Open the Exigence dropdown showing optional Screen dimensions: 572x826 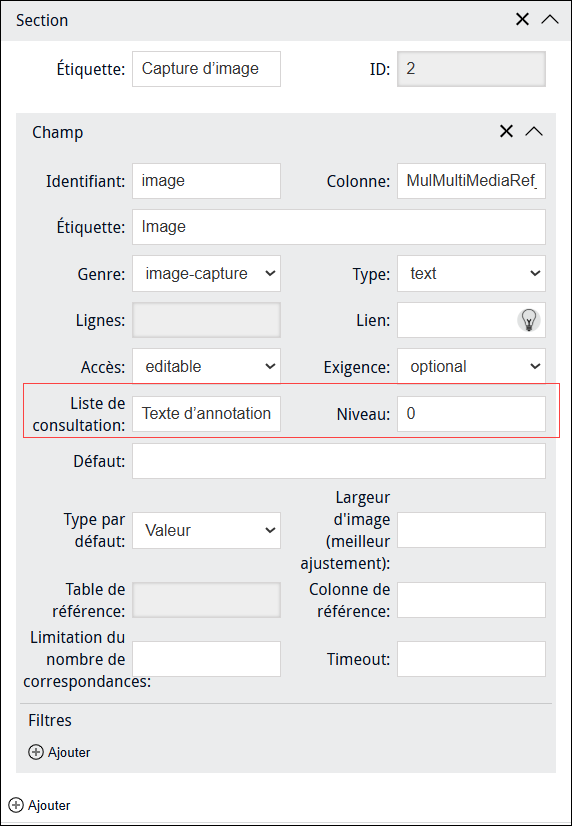(471, 366)
